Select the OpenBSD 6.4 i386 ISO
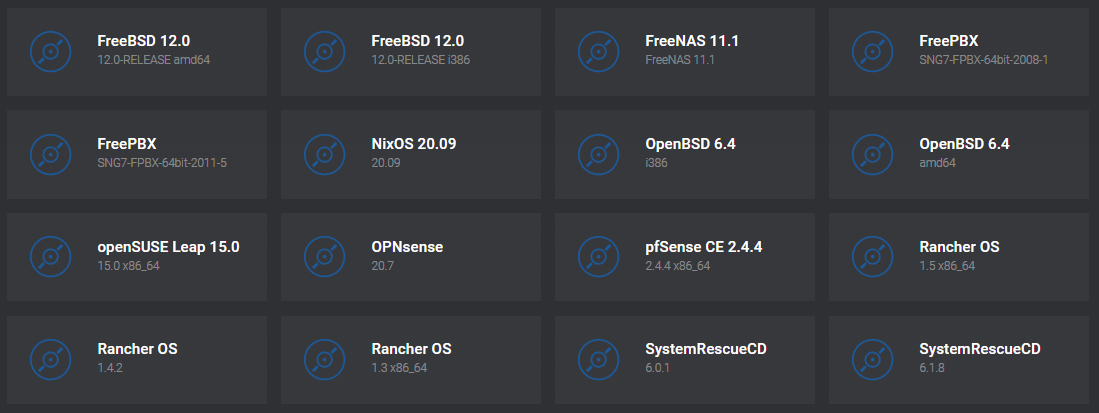 click(x=685, y=154)
